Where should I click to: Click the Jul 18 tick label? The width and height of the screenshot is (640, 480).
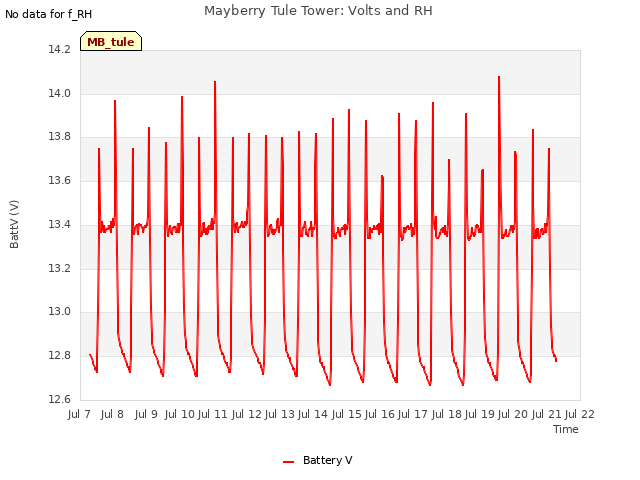click(447, 414)
